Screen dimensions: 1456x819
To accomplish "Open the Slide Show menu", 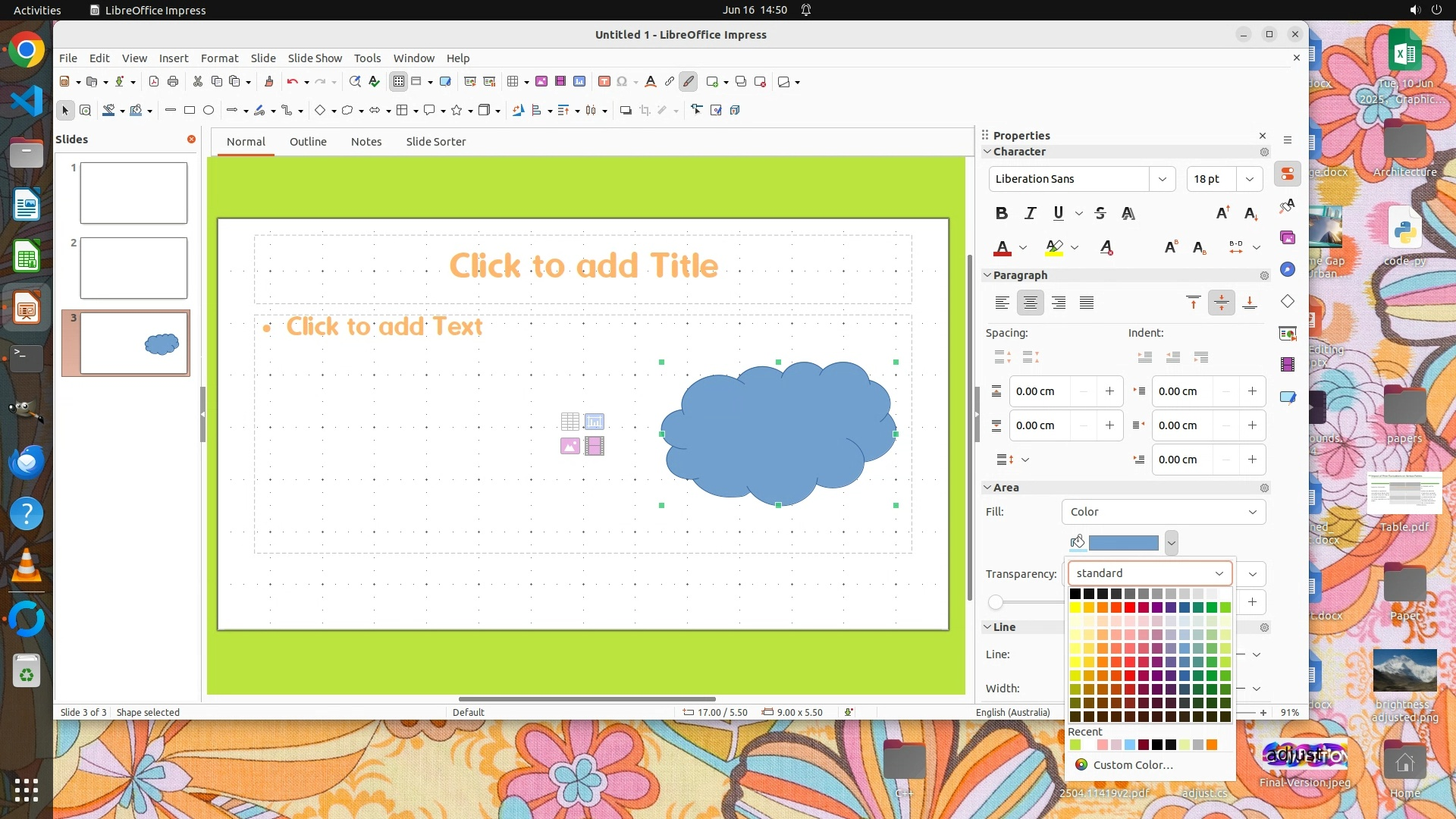I will click(315, 58).
